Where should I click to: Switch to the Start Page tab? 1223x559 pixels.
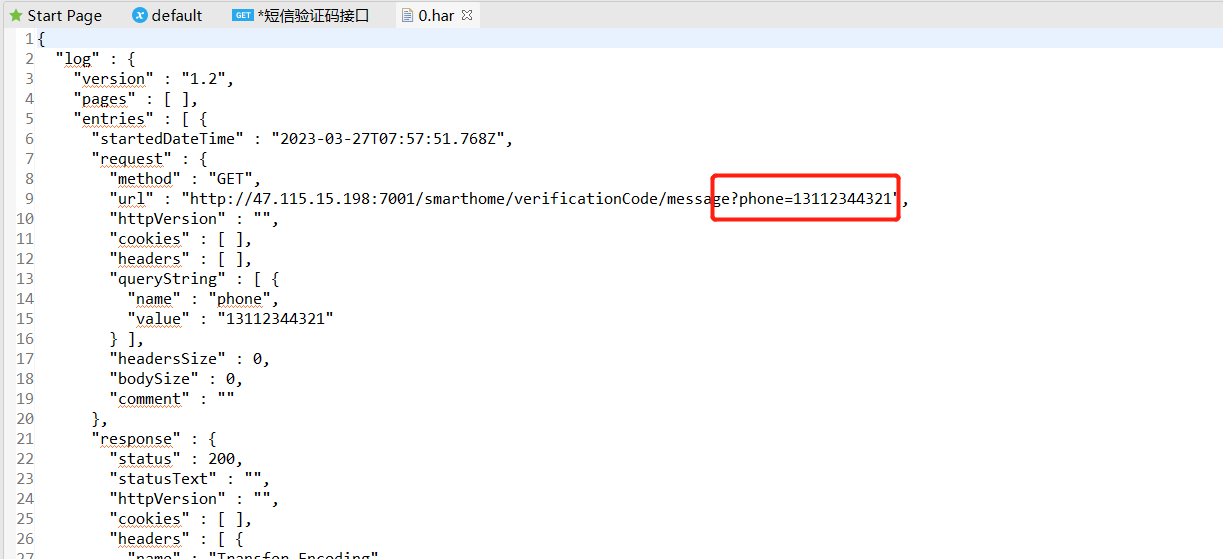[64, 16]
